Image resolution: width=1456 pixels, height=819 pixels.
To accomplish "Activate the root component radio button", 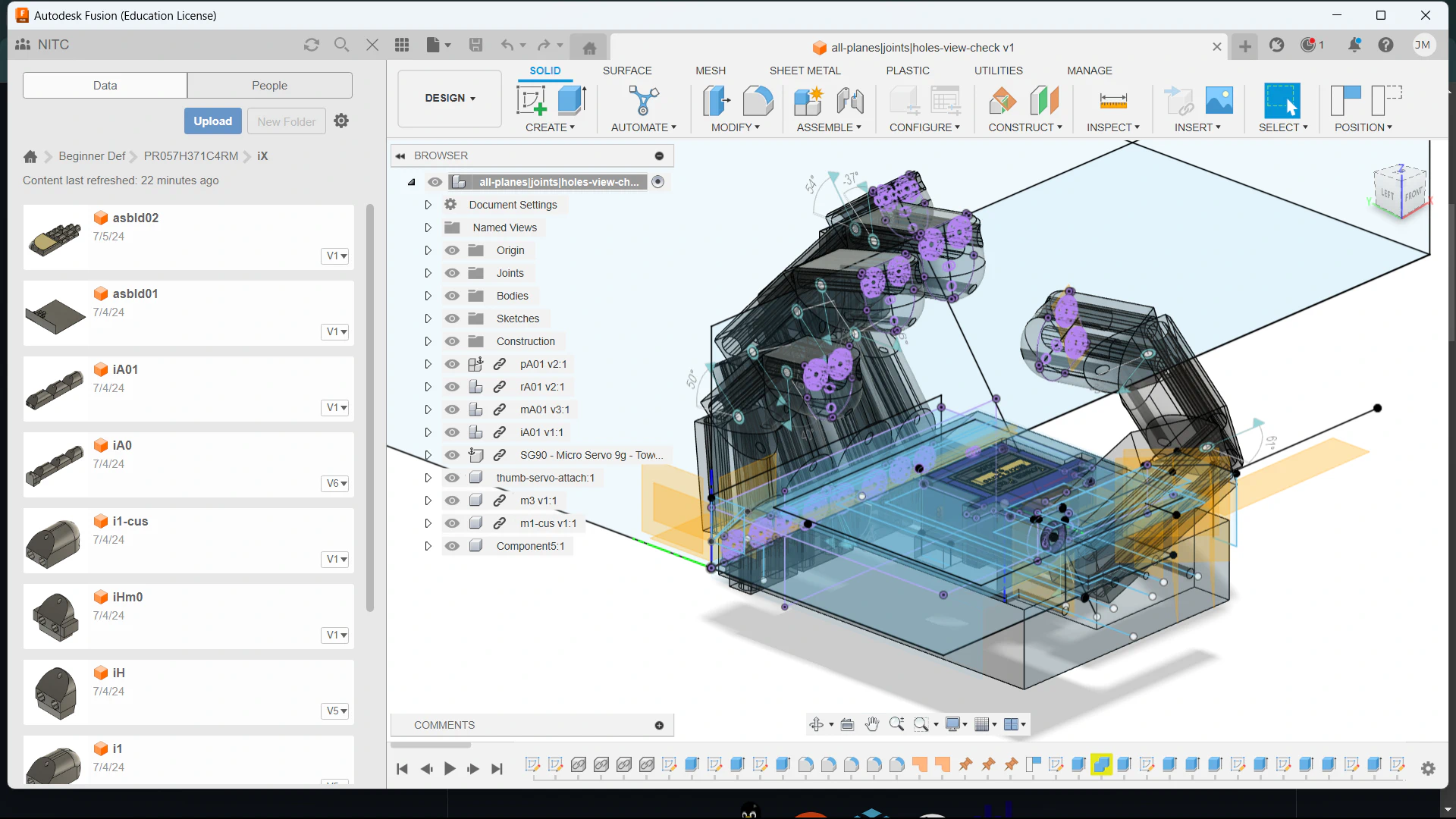I will click(657, 182).
